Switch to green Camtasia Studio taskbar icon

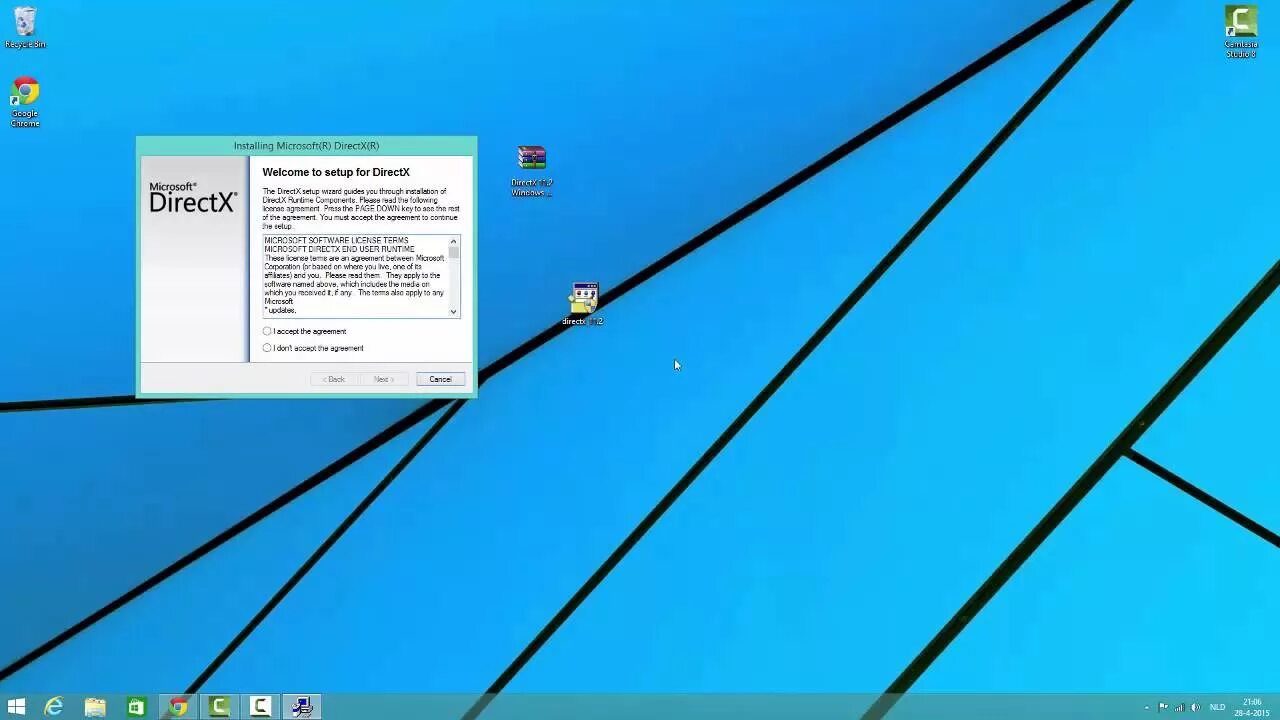(219, 707)
